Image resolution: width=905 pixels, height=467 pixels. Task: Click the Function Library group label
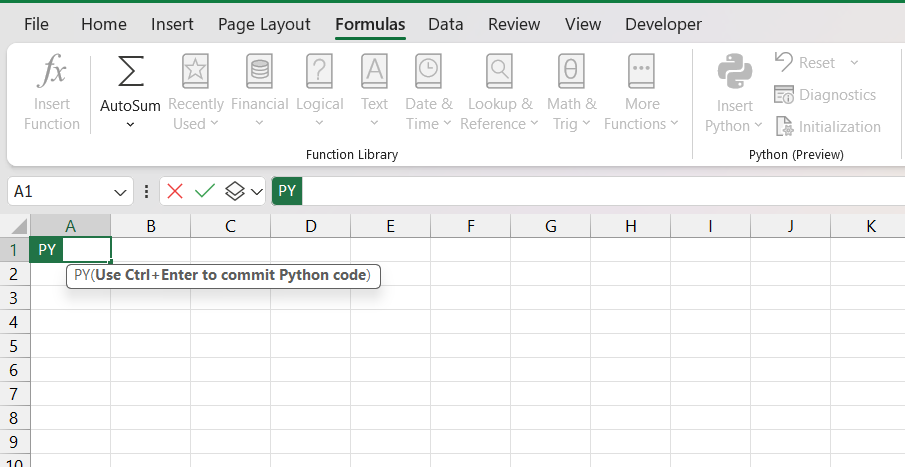point(351,154)
